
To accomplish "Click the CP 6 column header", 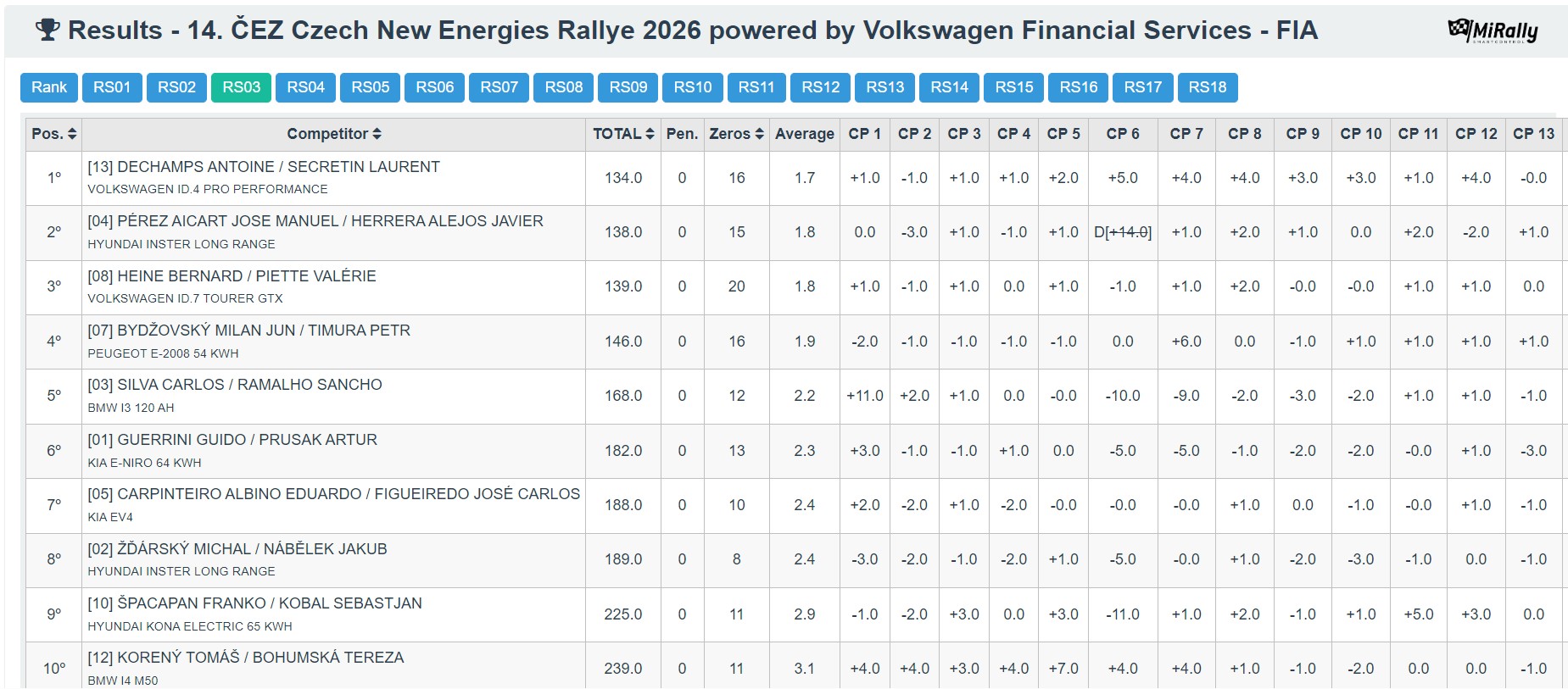I will (x=1122, y=134).
